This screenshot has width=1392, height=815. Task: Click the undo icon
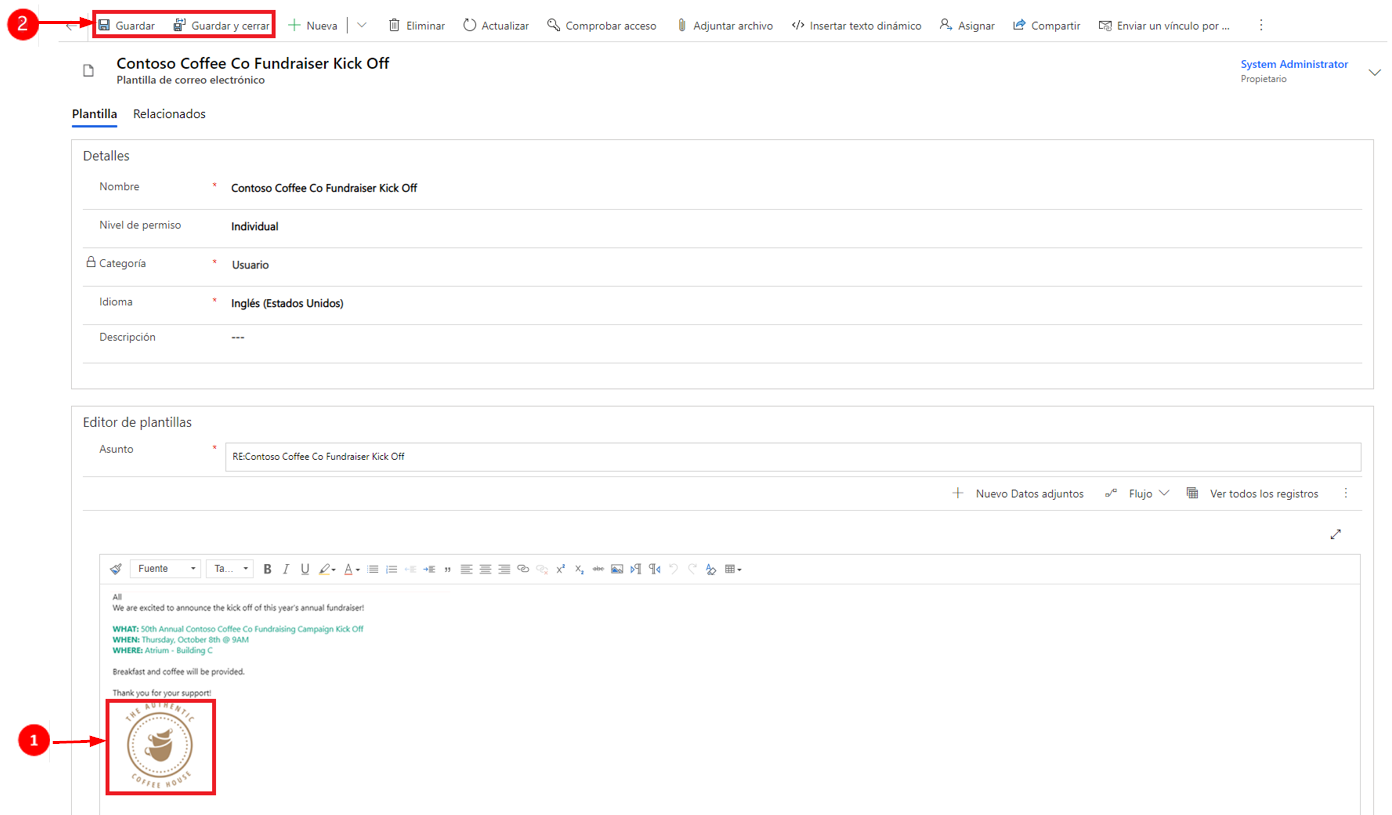tap(673, 569)
